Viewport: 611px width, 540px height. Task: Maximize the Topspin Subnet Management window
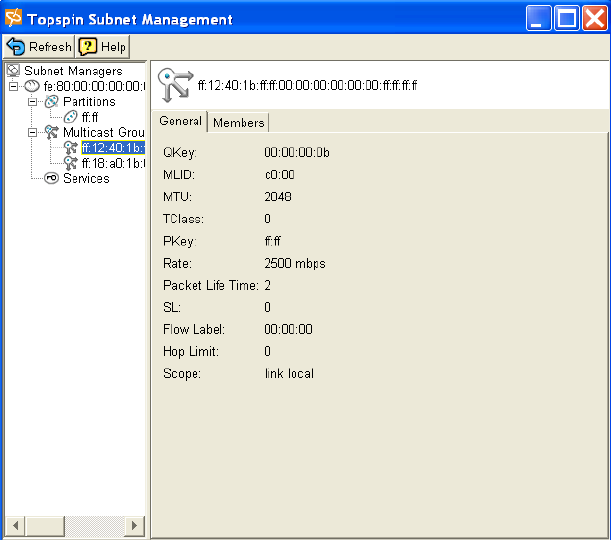click(567, 19)
